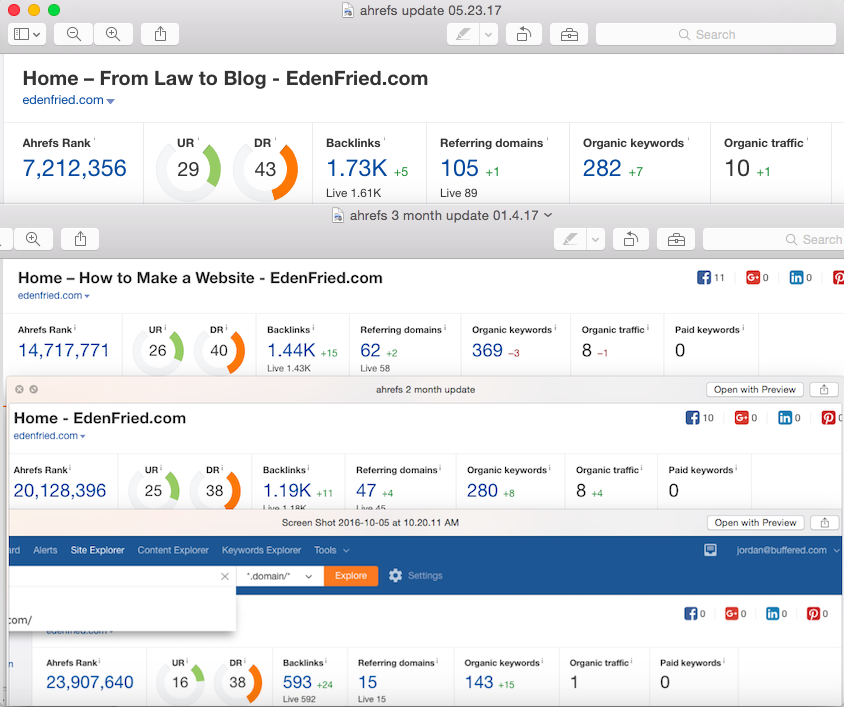Click Ahrefs Rank 7,212,356 value
The height and width of the screenshot is (707, 844).
coord(74,168)
